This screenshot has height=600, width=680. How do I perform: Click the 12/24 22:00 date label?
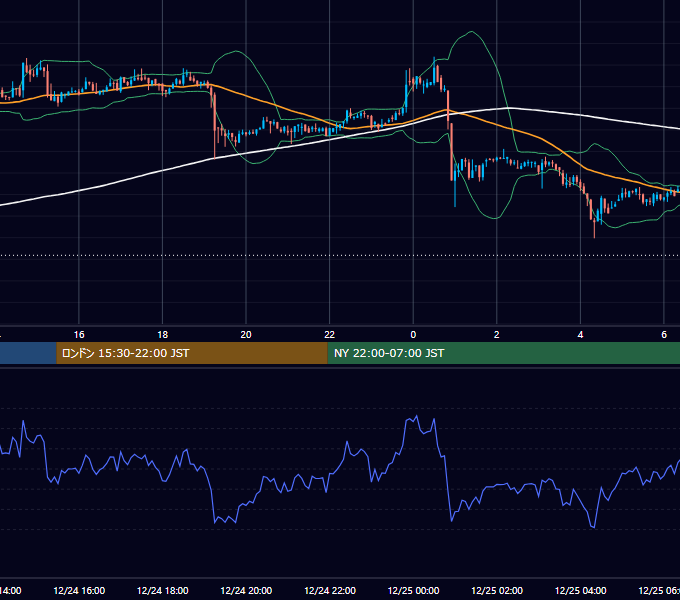pyautogui.click(x=330, y=591)
